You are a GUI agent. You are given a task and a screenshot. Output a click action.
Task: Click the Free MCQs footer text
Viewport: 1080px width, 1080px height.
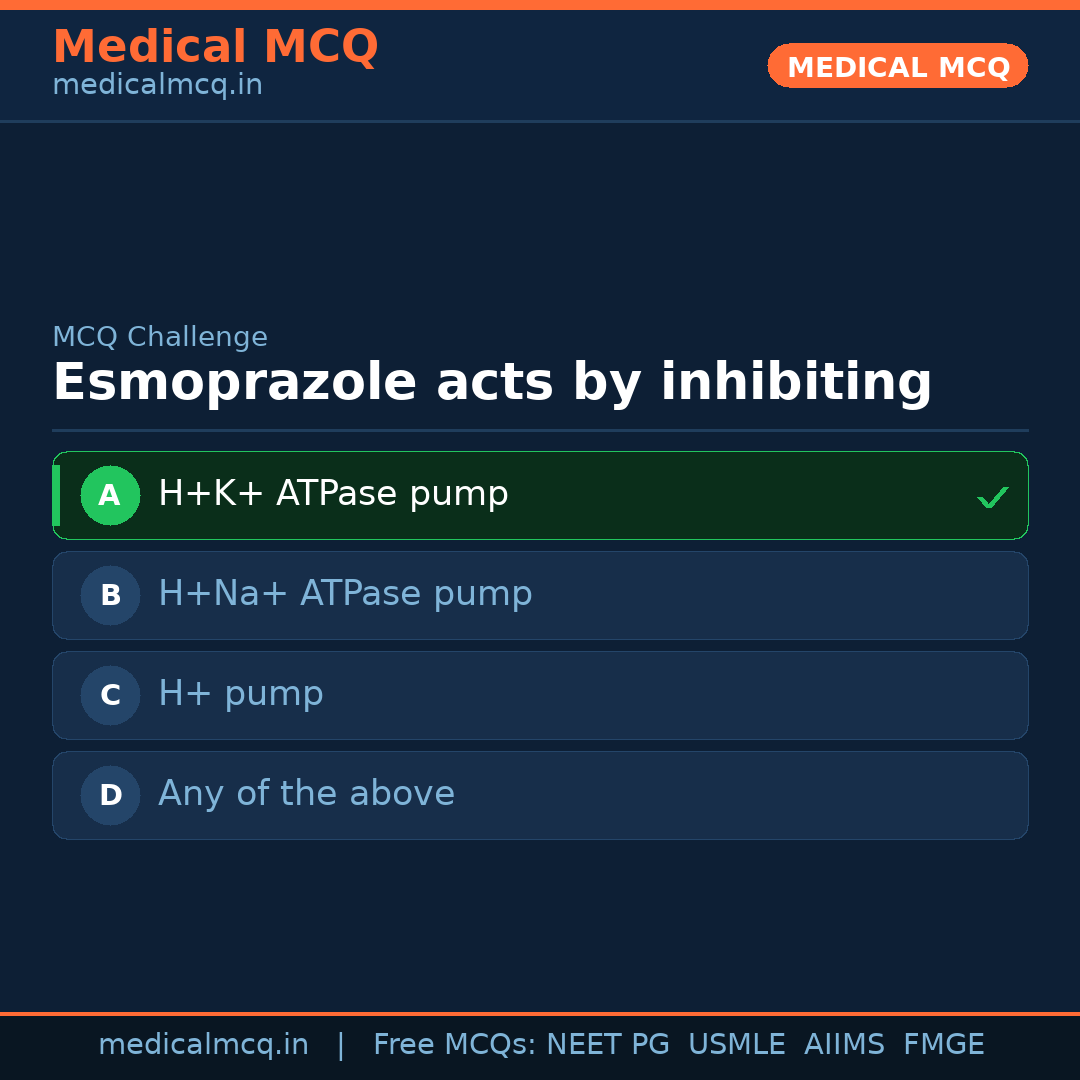click(x=454, y=1045)
